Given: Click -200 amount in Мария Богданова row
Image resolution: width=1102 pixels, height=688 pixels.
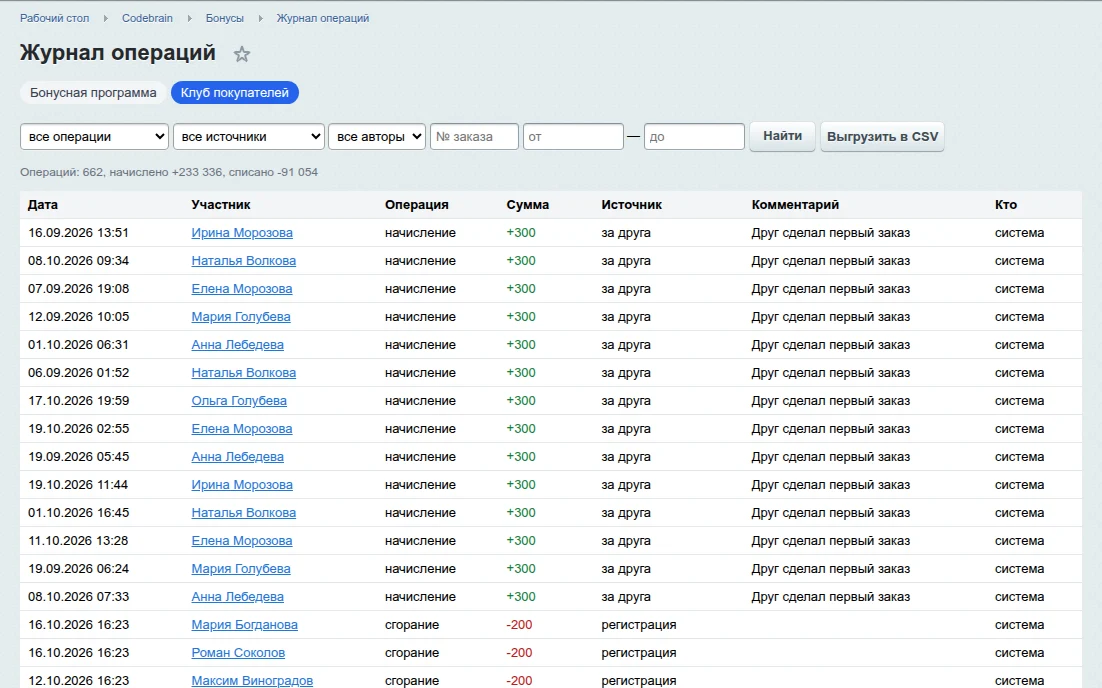Looking at the screenshot, I should coord(519,625).
